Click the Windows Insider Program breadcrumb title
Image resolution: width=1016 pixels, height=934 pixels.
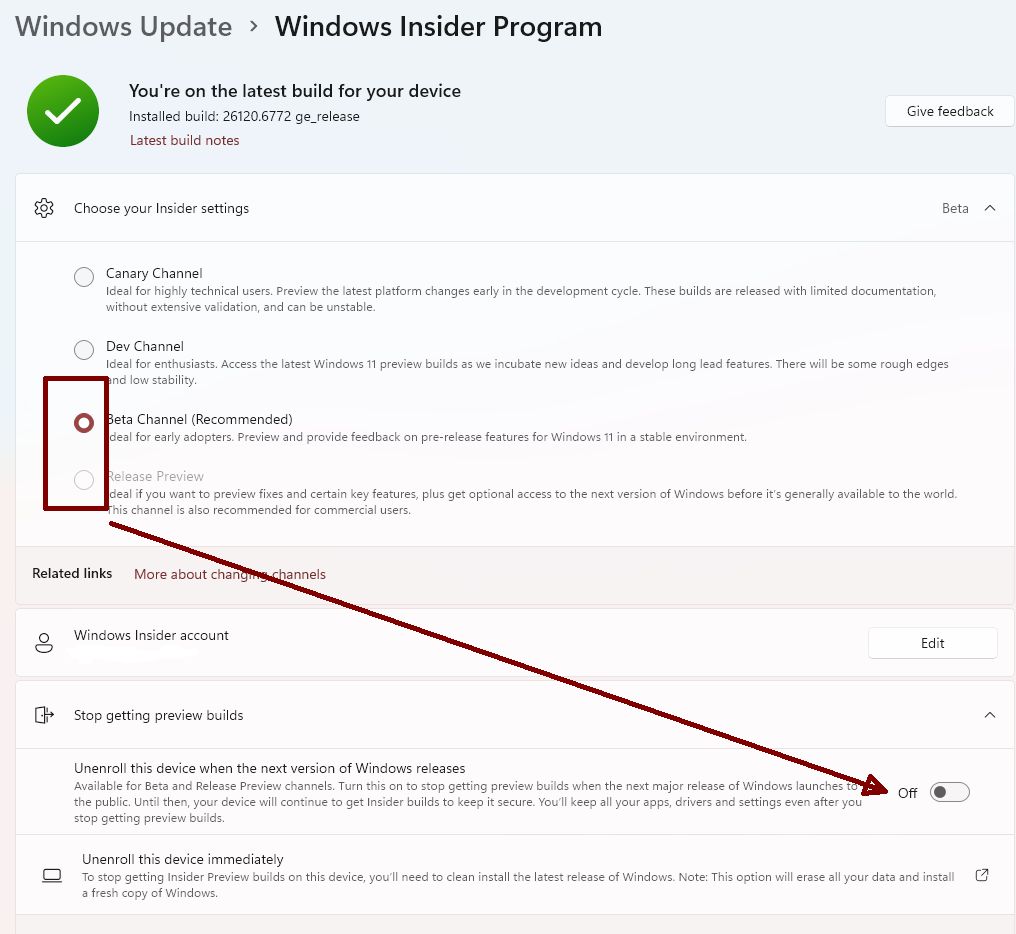pos(438,27)
